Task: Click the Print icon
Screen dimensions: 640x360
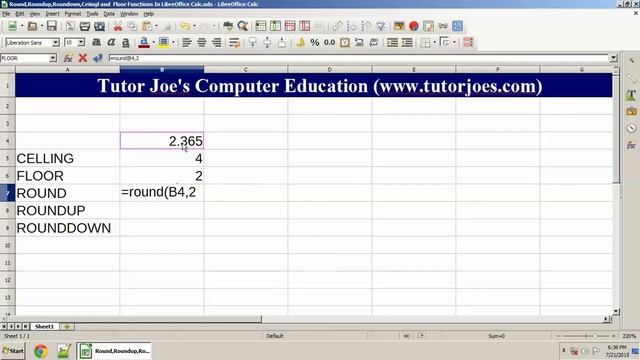Action: (x=84, y=26)
